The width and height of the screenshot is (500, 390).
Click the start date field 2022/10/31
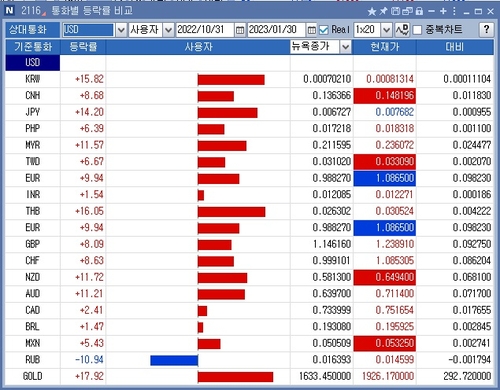[205, 30]
